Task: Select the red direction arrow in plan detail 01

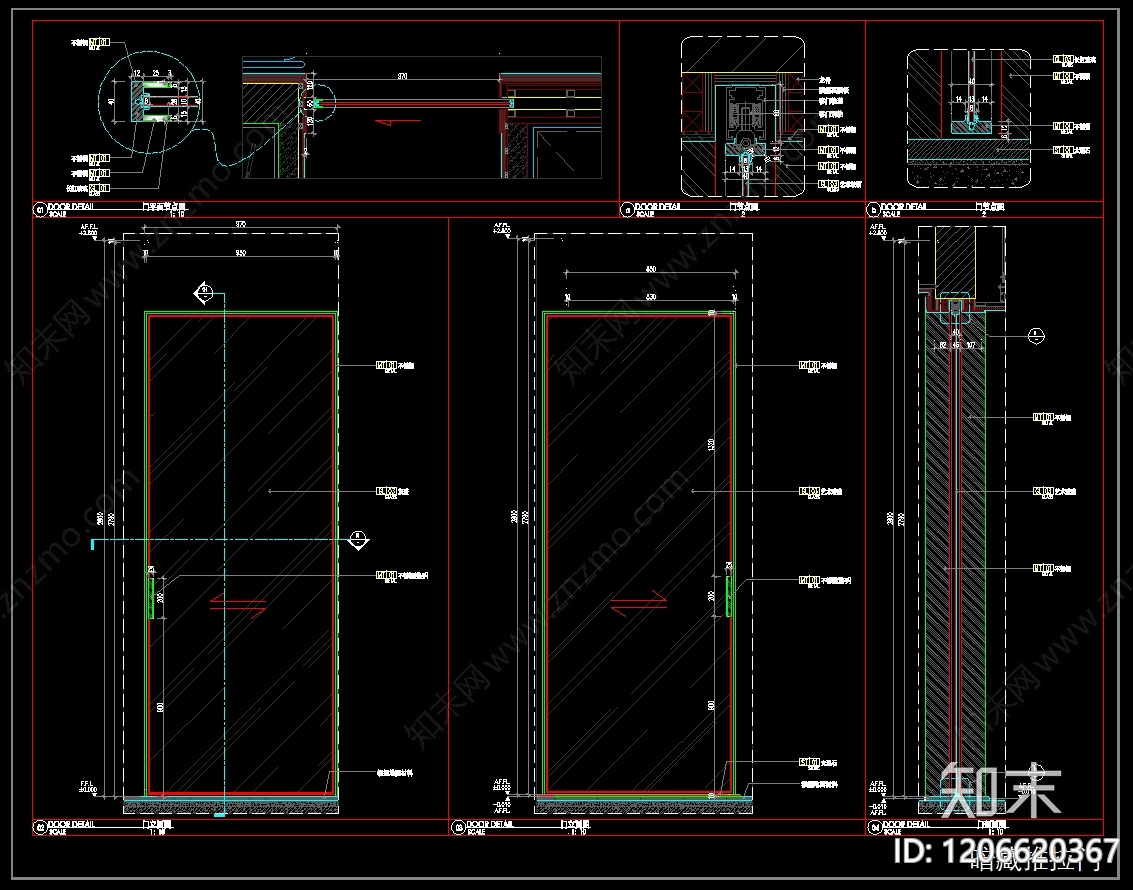Action: (397, 122)
